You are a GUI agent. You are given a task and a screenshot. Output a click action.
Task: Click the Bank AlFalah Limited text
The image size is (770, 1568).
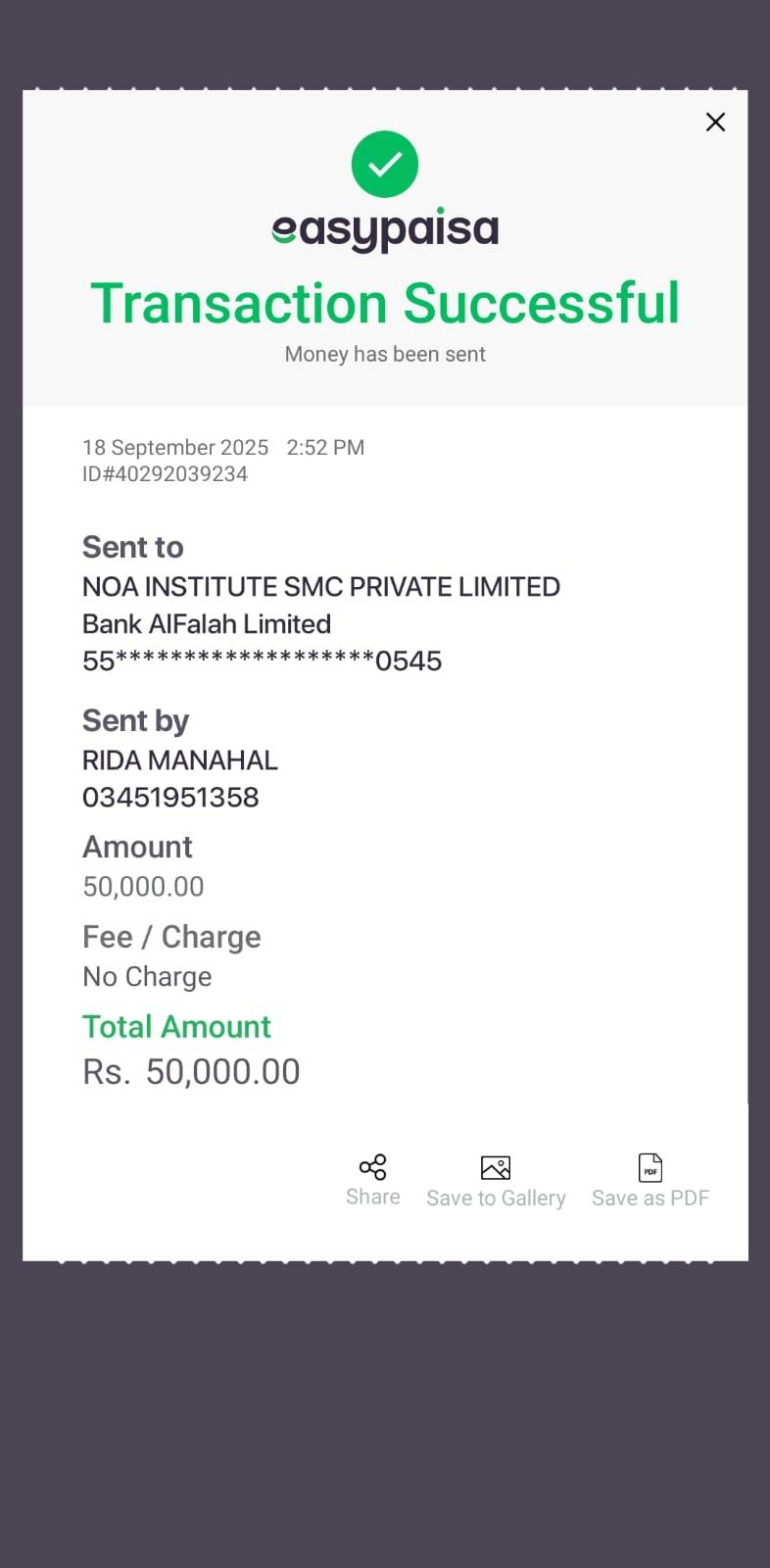point(207,624)
